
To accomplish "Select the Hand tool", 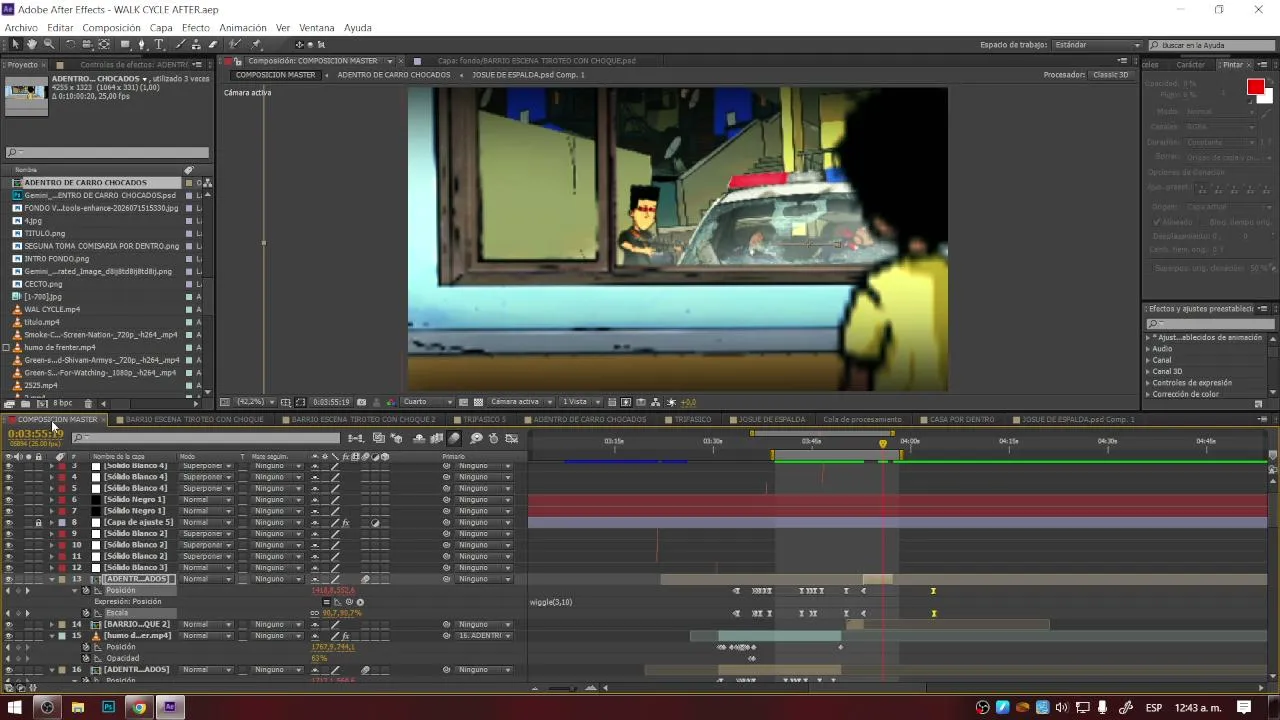I will (32, 44).
